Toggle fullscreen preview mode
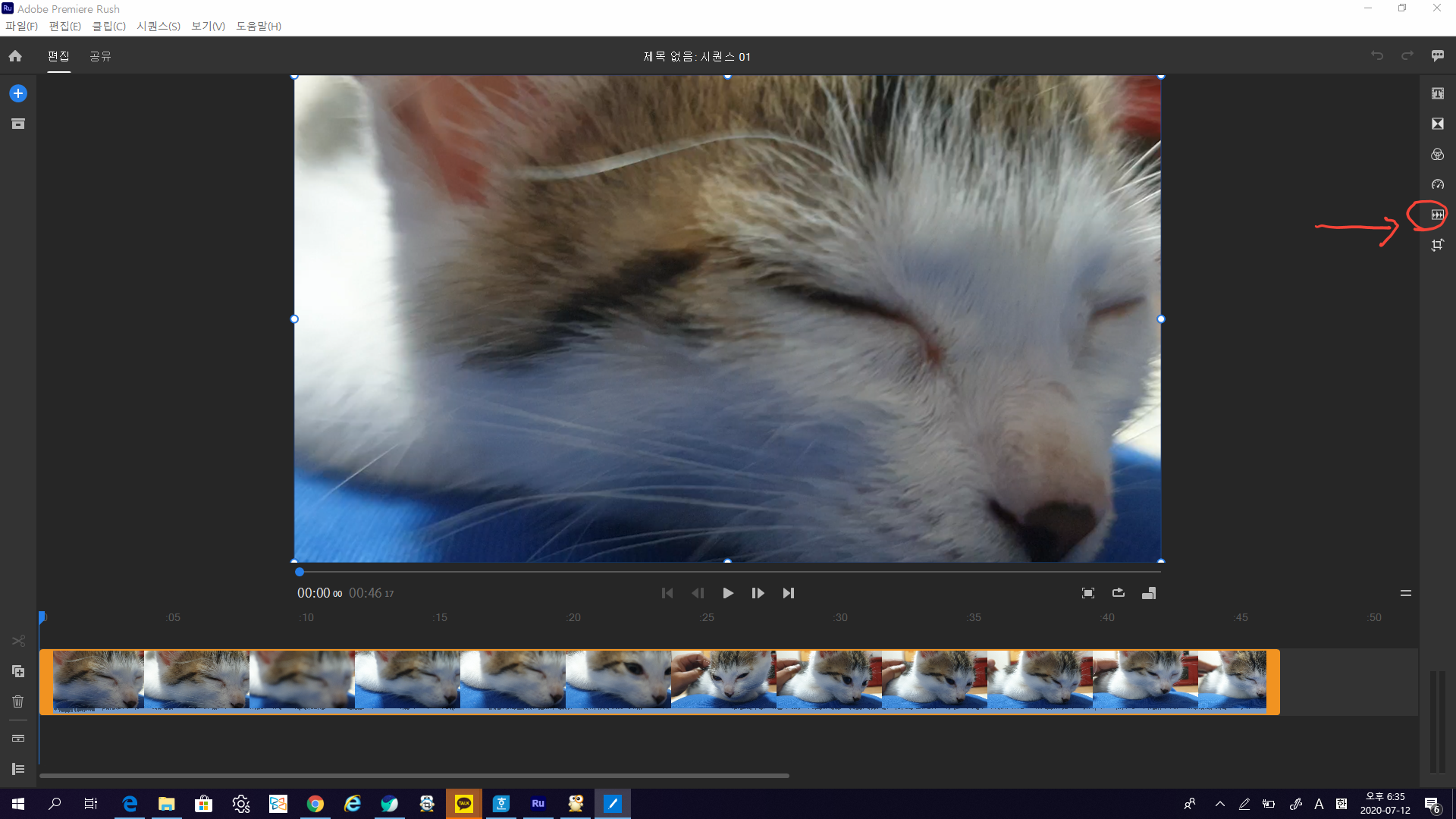Image resolution: width=1456 pixels, height=819 pixels. point(1087,593)
